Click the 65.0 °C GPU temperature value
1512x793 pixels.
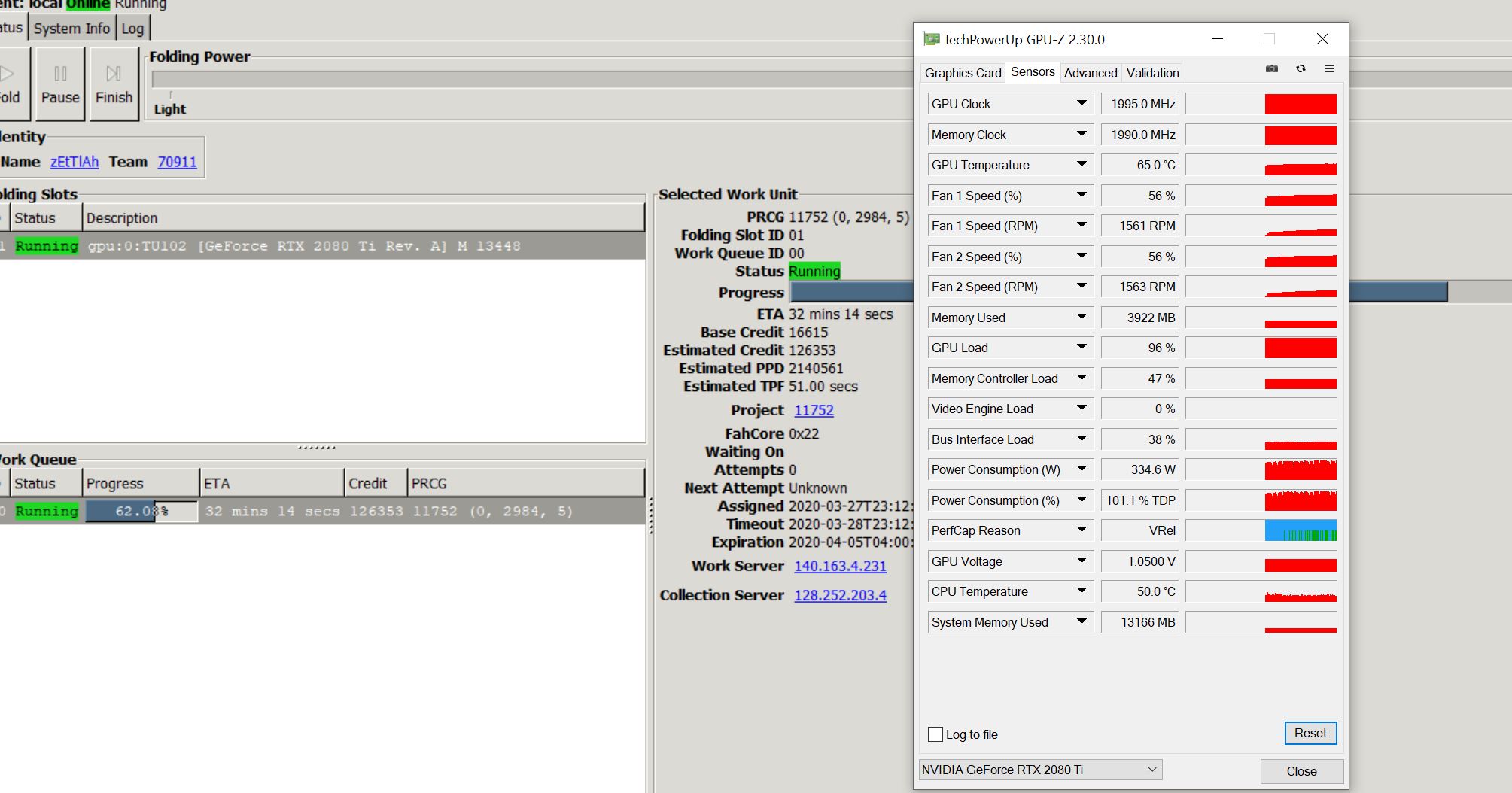tap(1140, 165)
